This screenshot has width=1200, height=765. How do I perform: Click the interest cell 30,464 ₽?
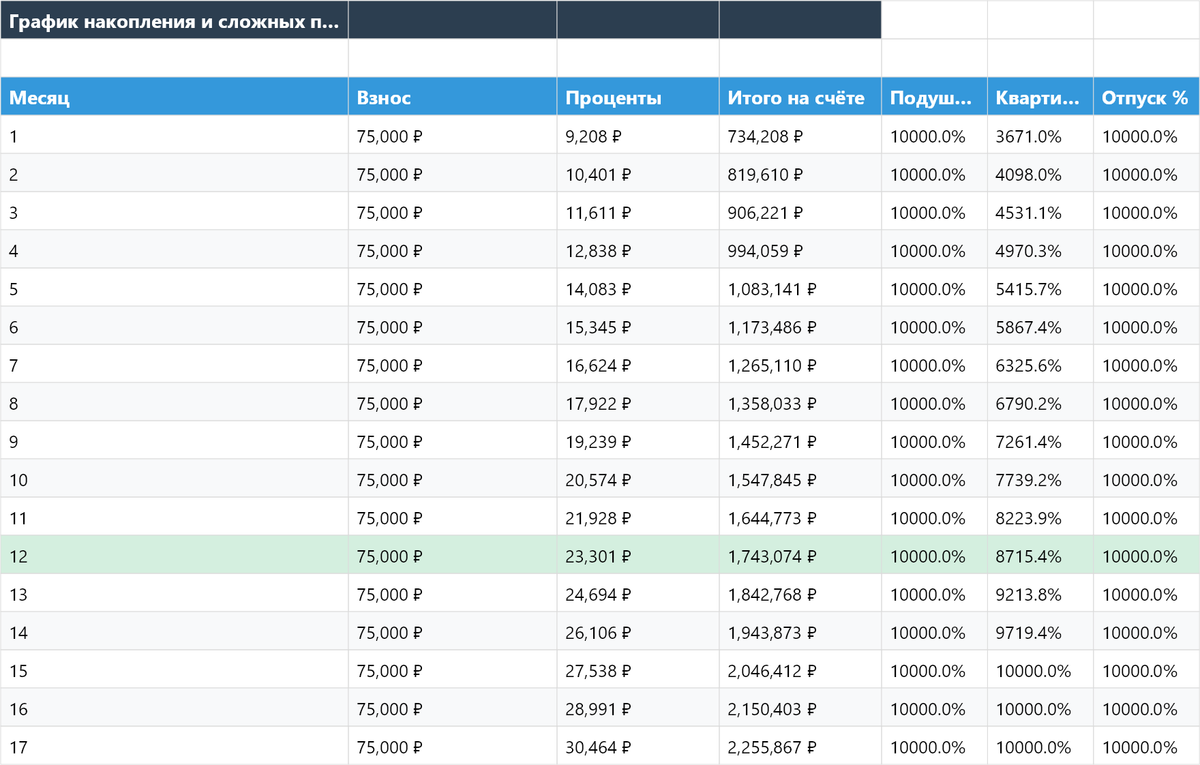click(637, 747)
